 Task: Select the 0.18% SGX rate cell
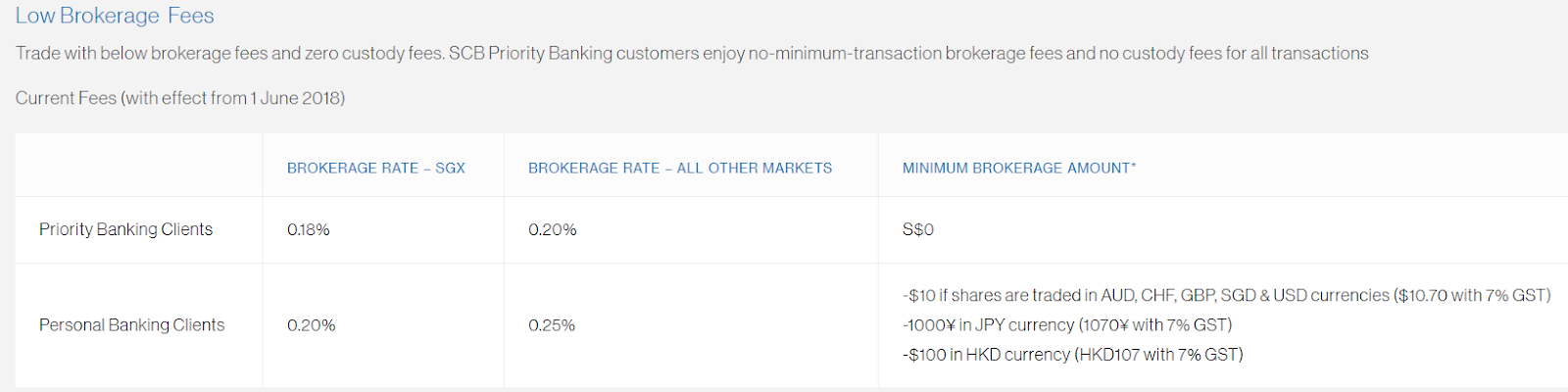point(308,229)
